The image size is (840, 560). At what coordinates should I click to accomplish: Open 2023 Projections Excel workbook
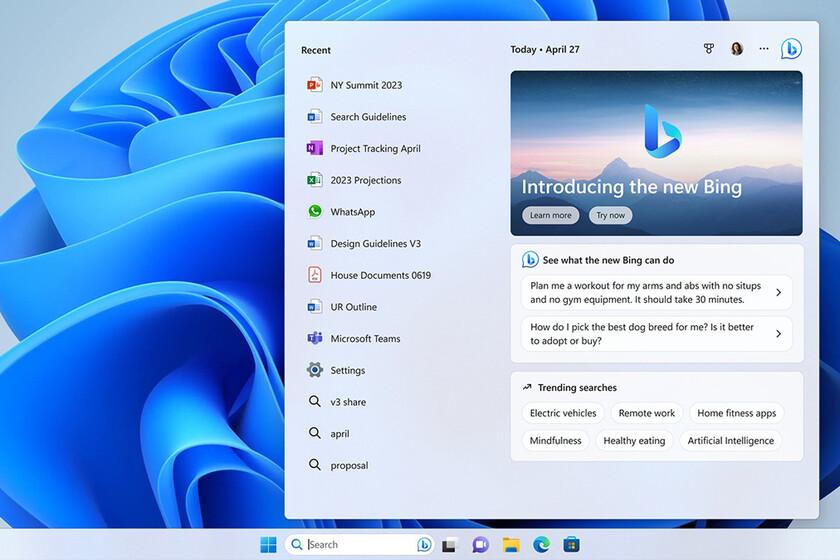tap(365, 181)
